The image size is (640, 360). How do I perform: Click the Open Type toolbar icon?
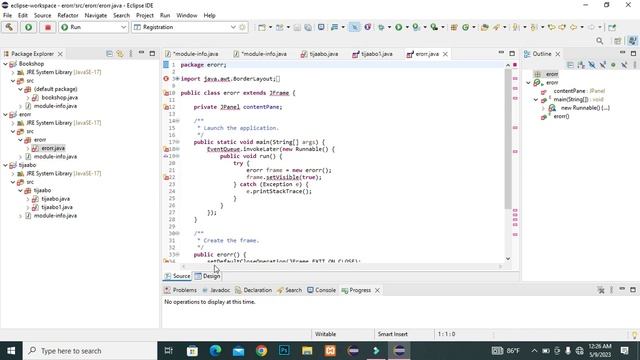coord(484,27)
